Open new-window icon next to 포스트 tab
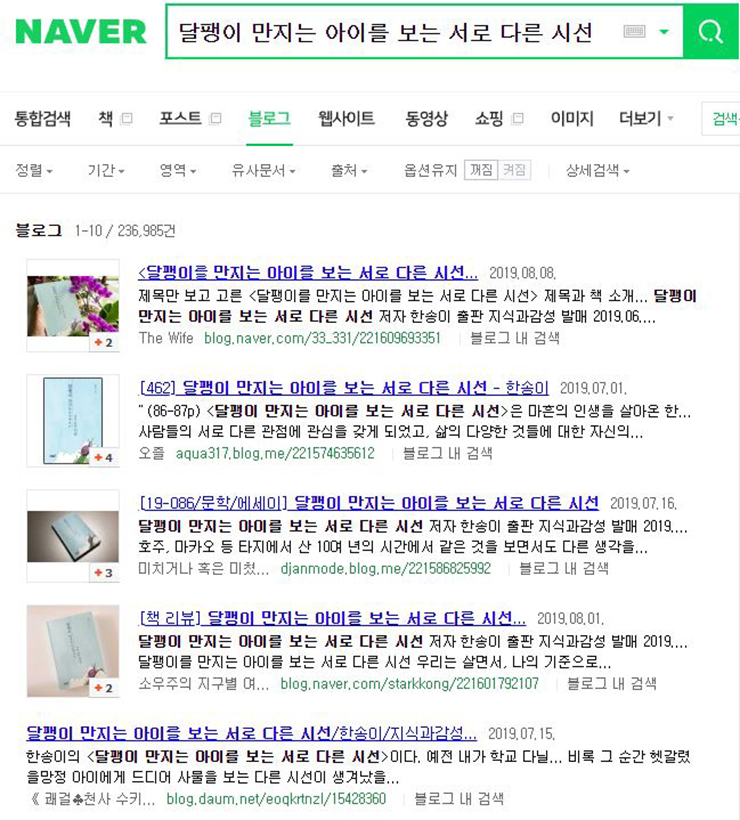Viewport: 740px width, 820px height. [x=215, y=119]
